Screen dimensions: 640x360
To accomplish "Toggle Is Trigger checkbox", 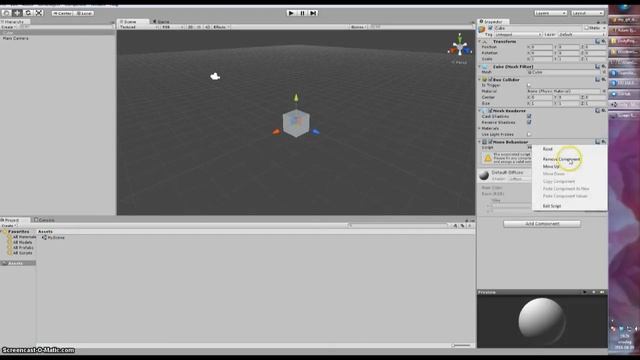I will [x=529, y=85].
